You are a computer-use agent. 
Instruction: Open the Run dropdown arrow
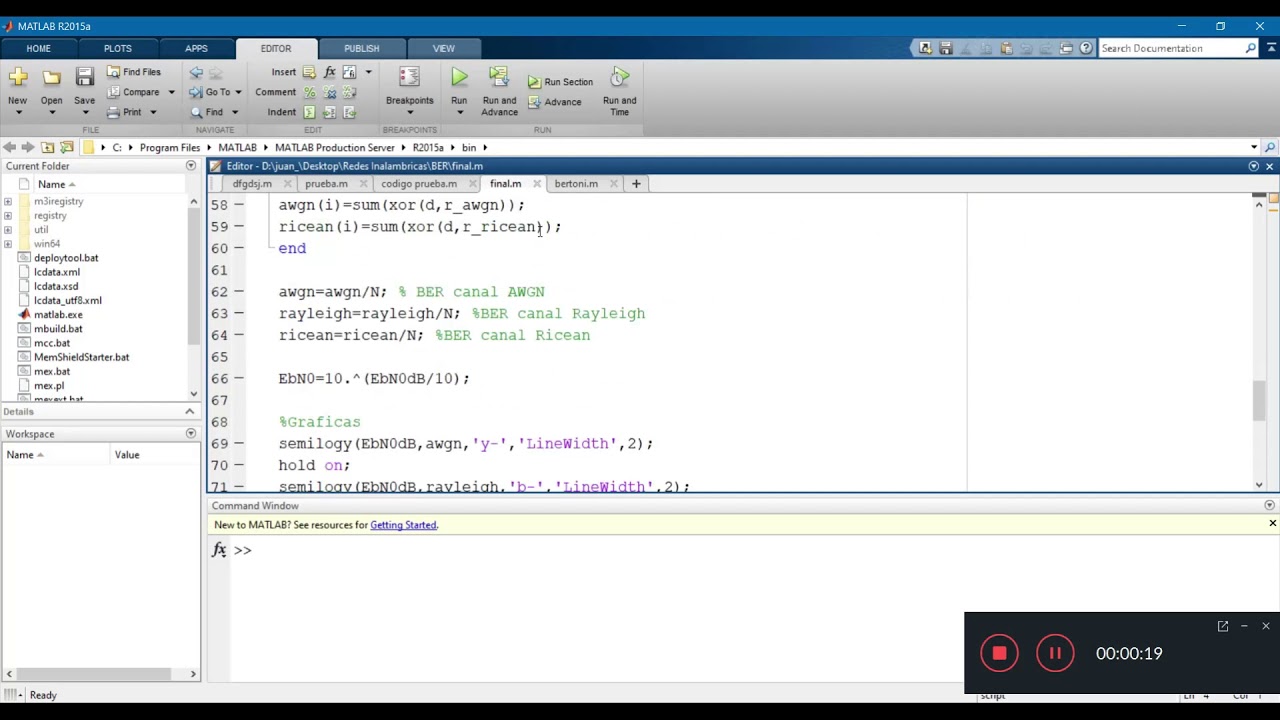pos(459,111)
